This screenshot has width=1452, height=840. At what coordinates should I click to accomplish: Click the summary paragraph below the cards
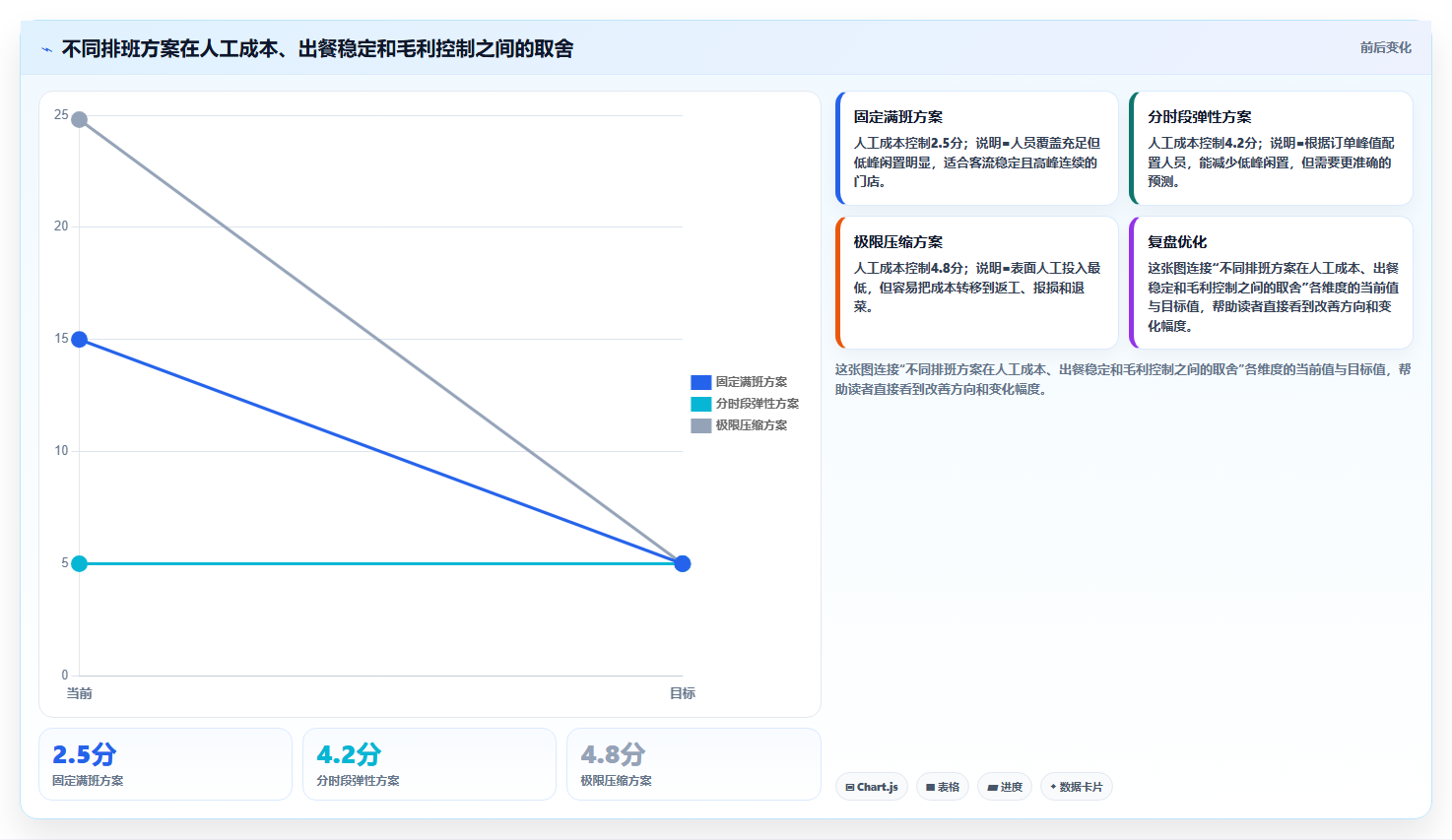point(1123,379)
